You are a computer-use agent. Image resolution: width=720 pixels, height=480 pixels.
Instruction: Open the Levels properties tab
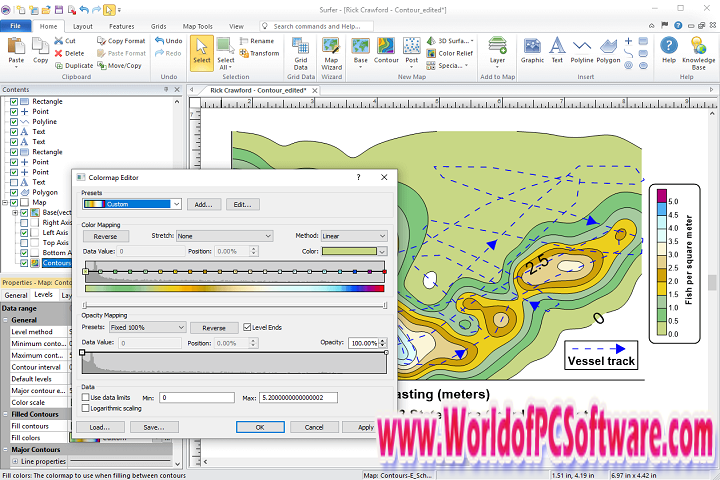[x=44, y=295]
